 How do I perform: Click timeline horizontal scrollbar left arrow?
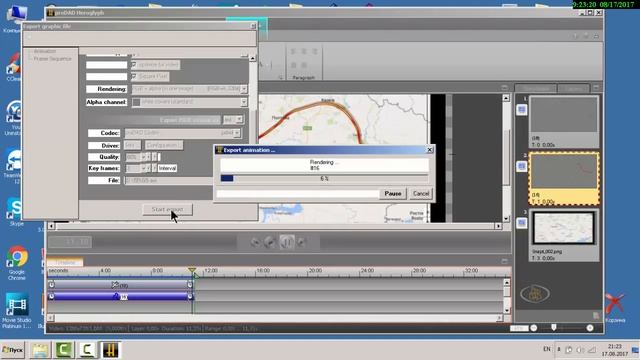click(x=51, y=318)
